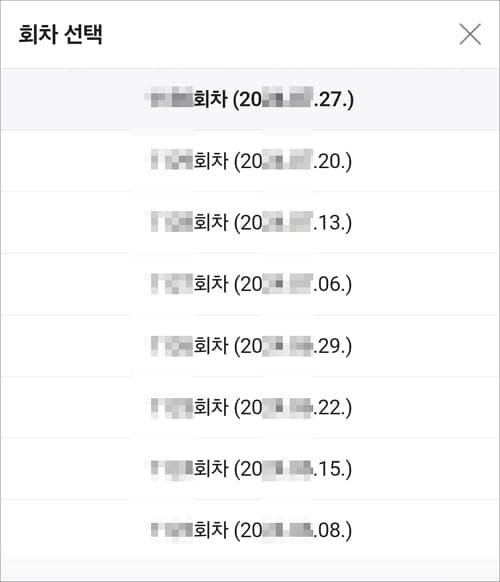
Task: Choose the third listed 회차 entry
Action: (250, 223)
